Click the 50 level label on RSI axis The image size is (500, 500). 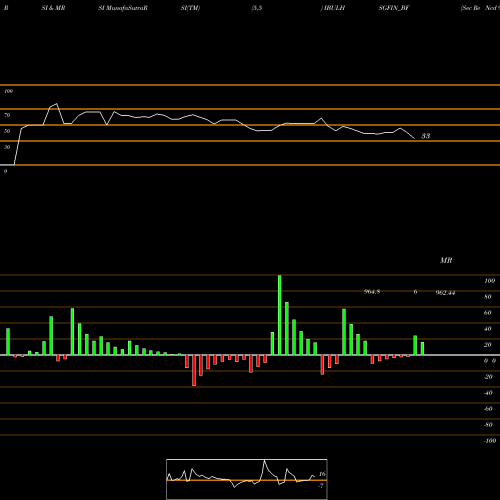tap(7, 131)
